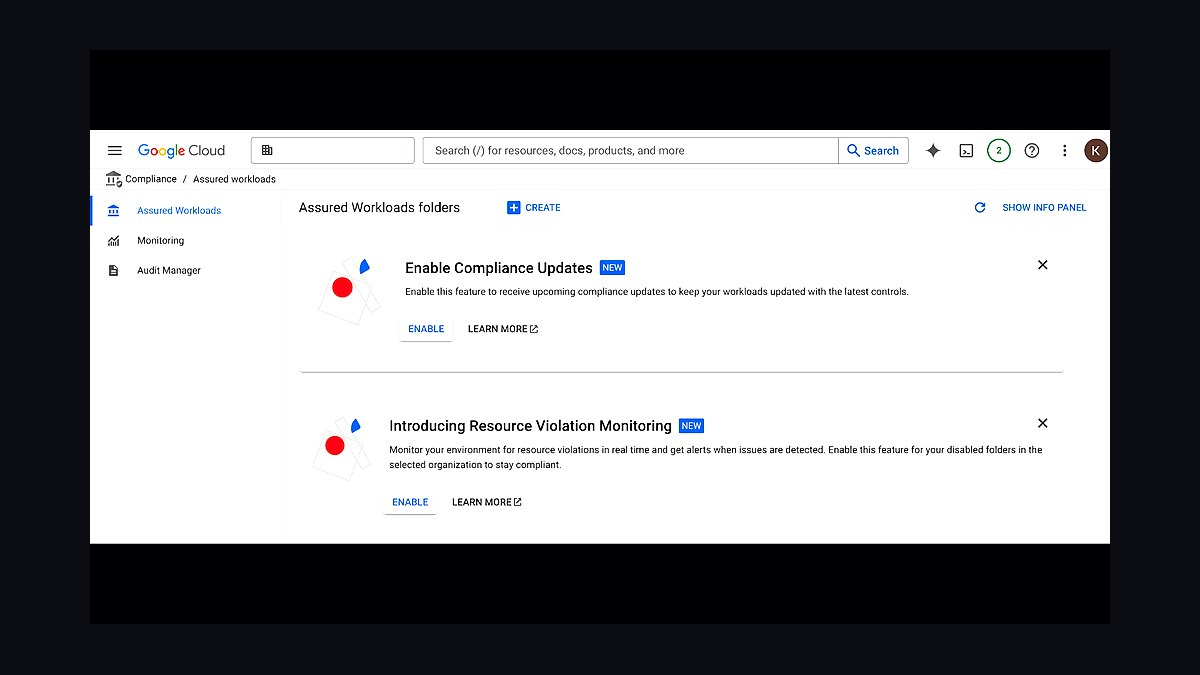The height and width of the screenshot is (675, 1200).
Task: Select Assured Workloads in the sidebar
Action: click(x=179, y=211)
